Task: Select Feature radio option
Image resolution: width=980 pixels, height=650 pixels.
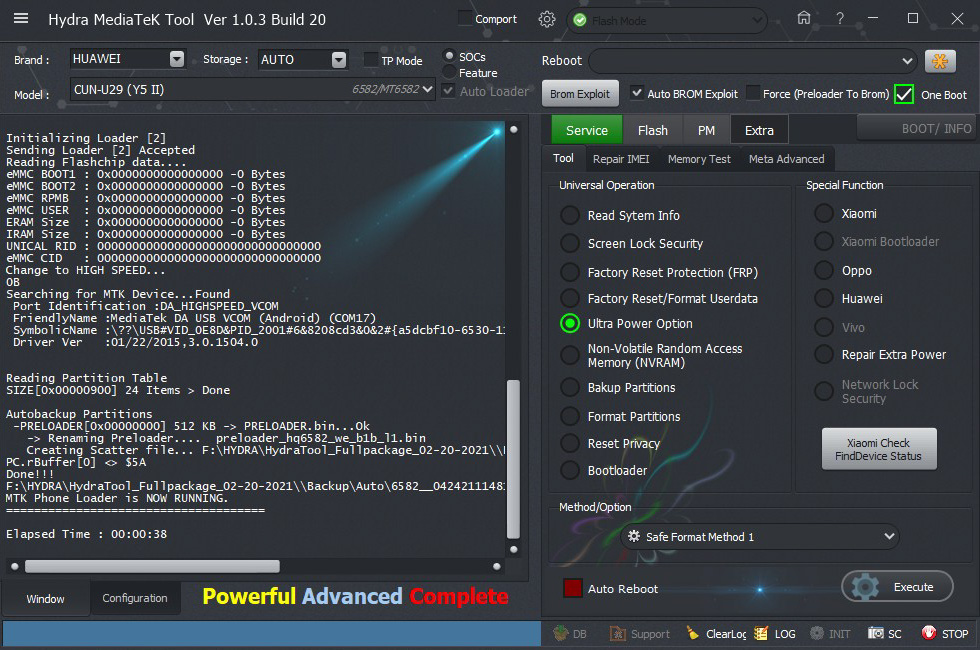Action: point(449,72)
